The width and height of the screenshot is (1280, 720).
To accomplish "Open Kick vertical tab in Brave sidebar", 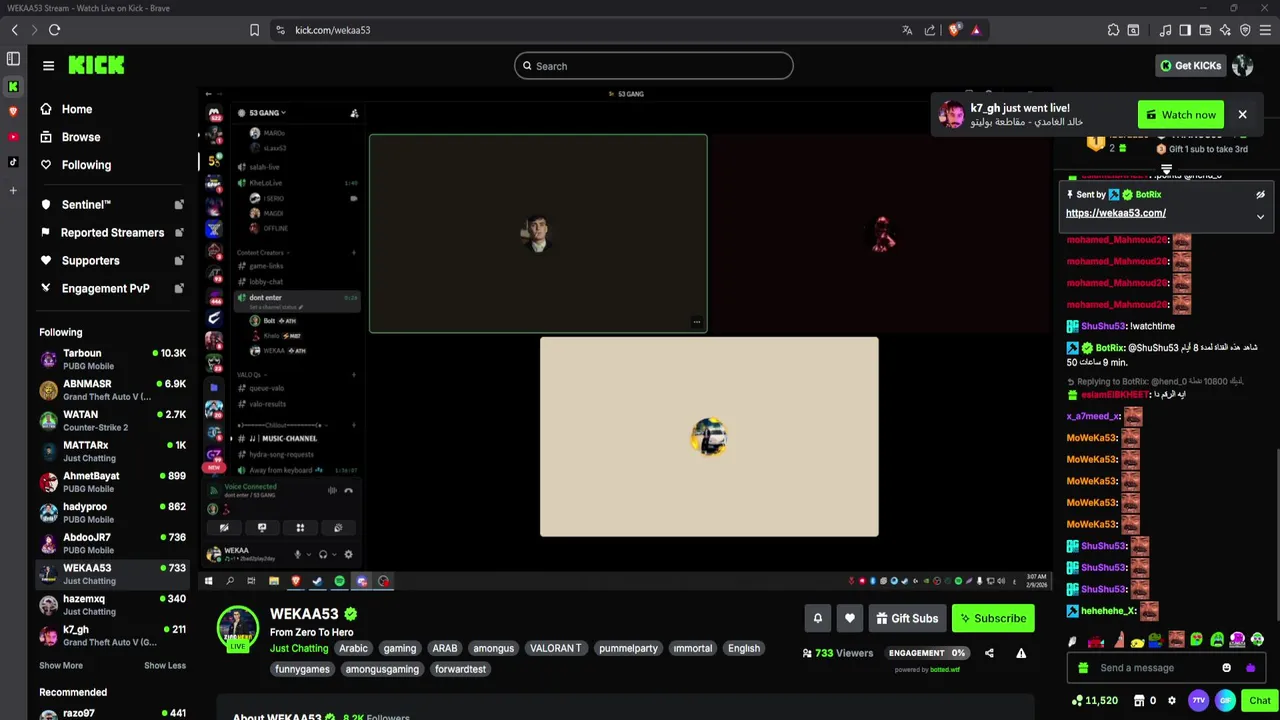I will (x=13, y=87).
